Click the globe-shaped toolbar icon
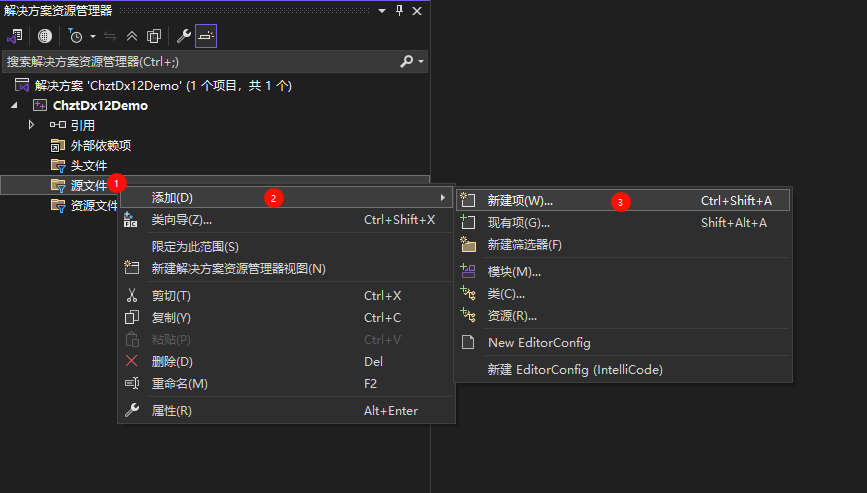Viewport: 867px width, 493px height. click(x=45, y=36)
